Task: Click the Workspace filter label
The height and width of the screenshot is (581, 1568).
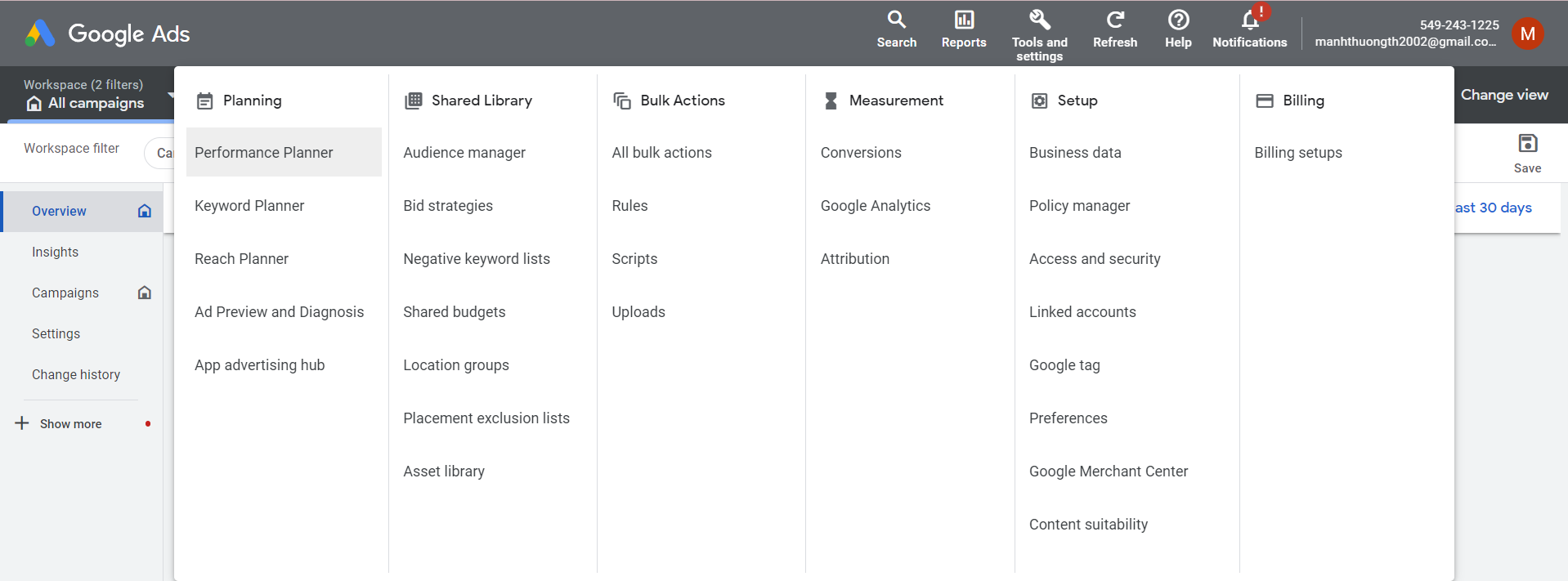Action: click(71, 148)
